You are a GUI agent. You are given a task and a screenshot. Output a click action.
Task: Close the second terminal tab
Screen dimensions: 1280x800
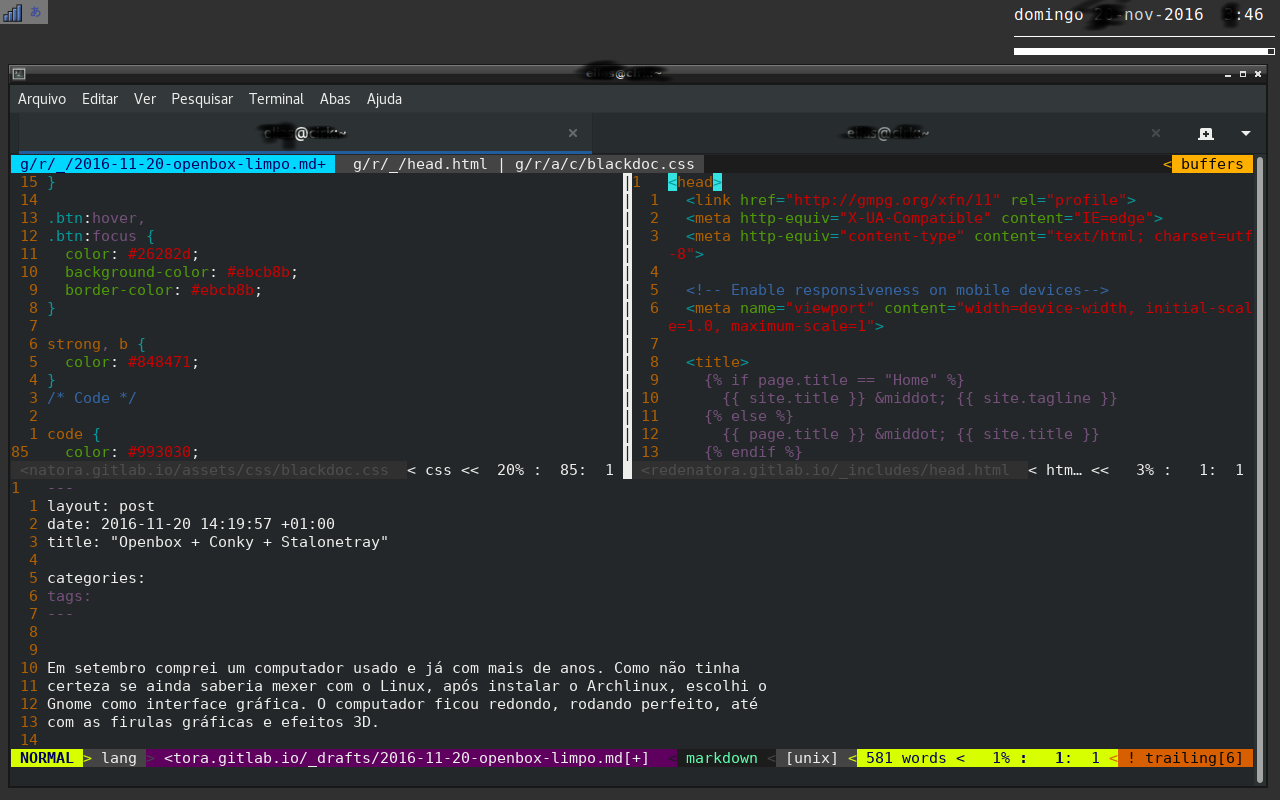[1156, 133]
